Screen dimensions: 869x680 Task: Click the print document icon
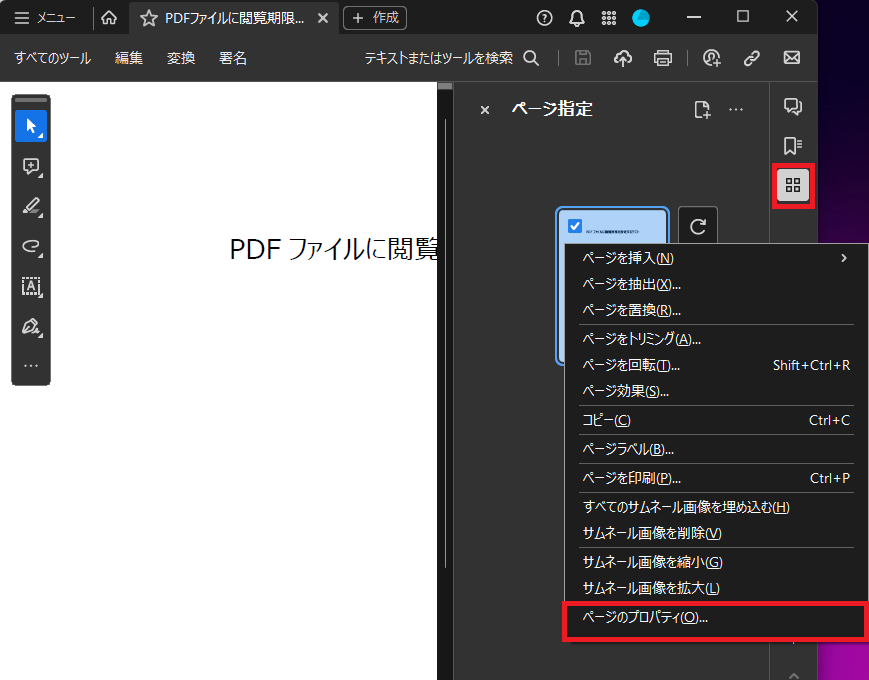pyautogui.click(x=662, y=58)
